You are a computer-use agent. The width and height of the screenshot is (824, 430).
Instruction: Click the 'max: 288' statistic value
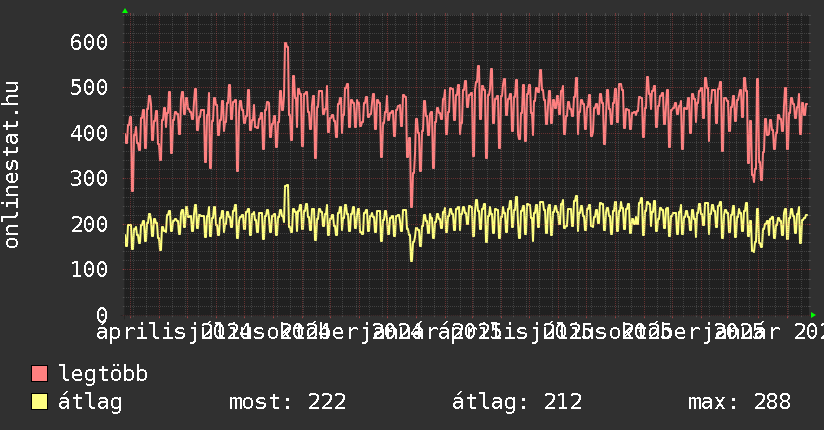point(739,402)
